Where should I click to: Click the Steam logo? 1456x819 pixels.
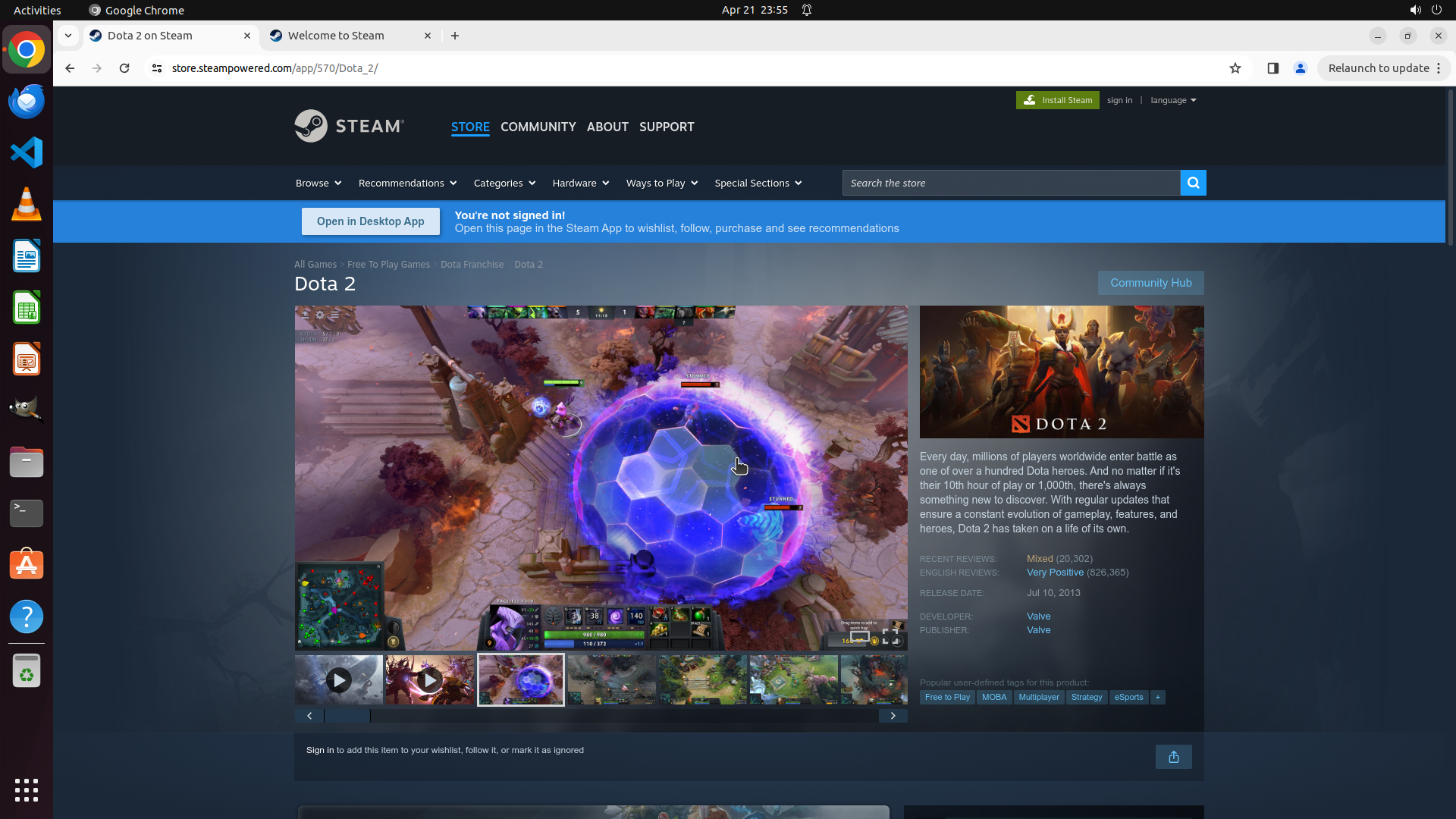349,126
